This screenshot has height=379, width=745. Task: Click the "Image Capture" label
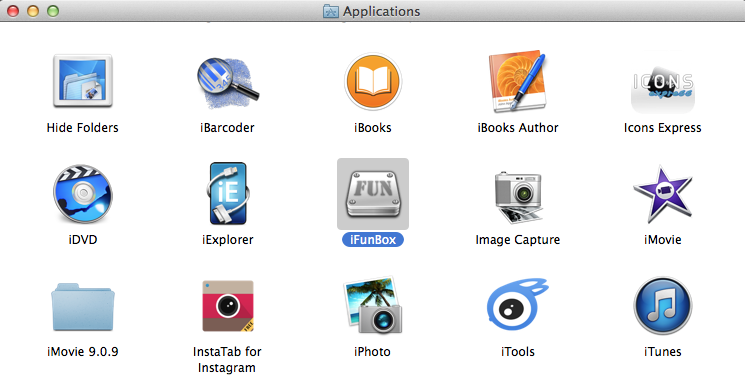click(x=518, y=240)
